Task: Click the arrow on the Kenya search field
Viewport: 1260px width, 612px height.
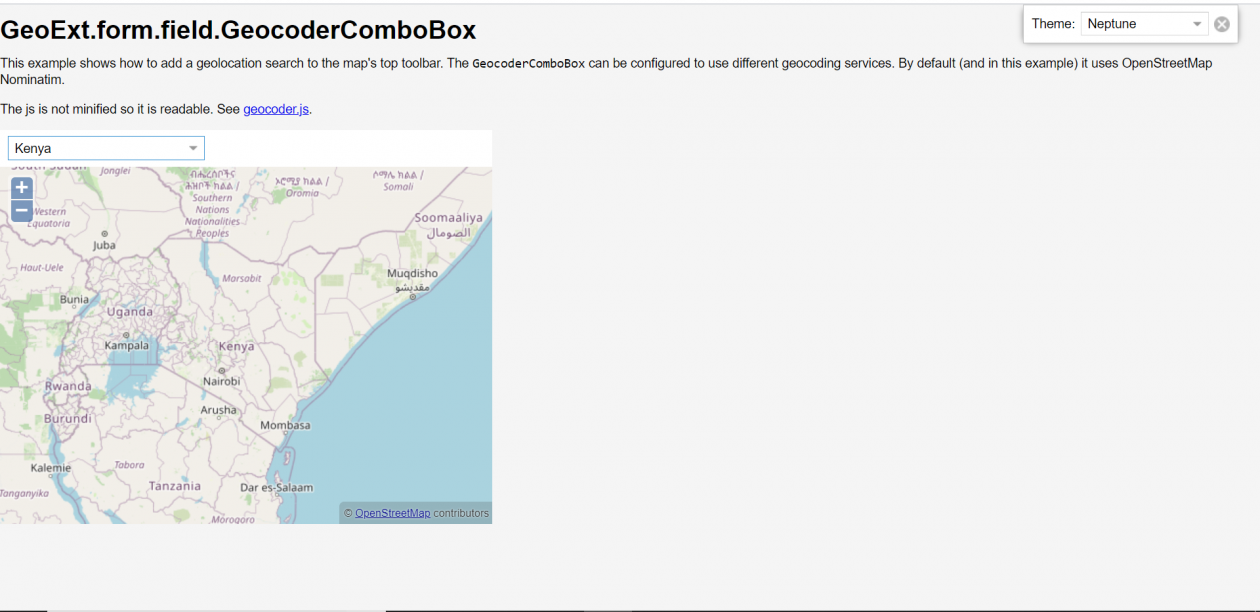Action: [x=193, y=147]
